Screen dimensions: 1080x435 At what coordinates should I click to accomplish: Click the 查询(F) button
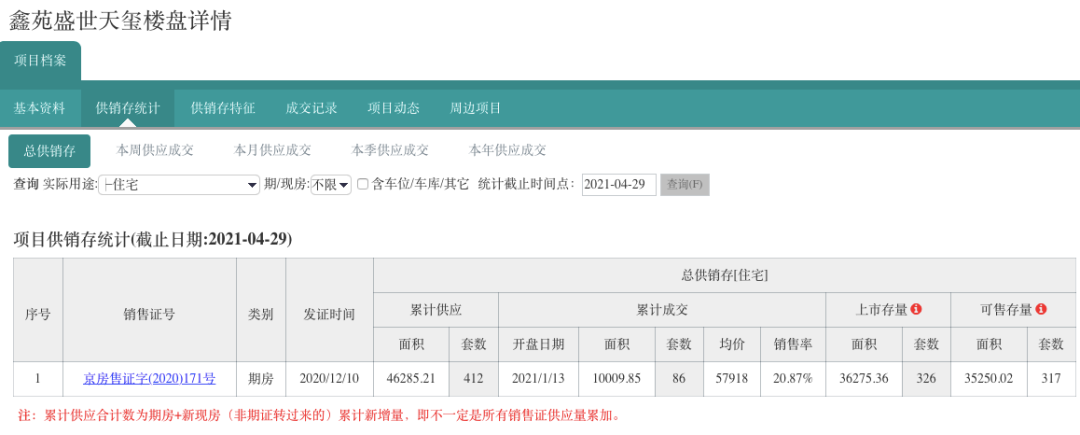(x=685, y=184)
